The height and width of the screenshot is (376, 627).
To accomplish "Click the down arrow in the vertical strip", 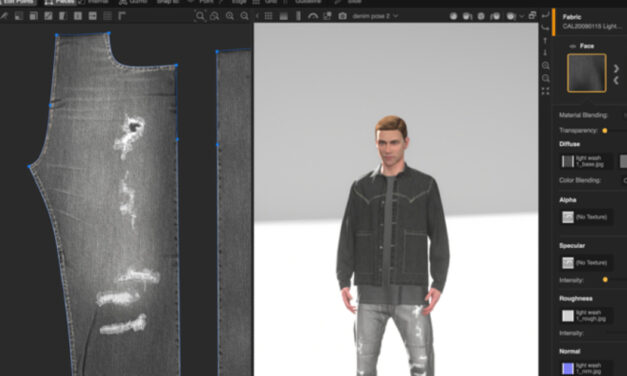I will coord(545,52).
